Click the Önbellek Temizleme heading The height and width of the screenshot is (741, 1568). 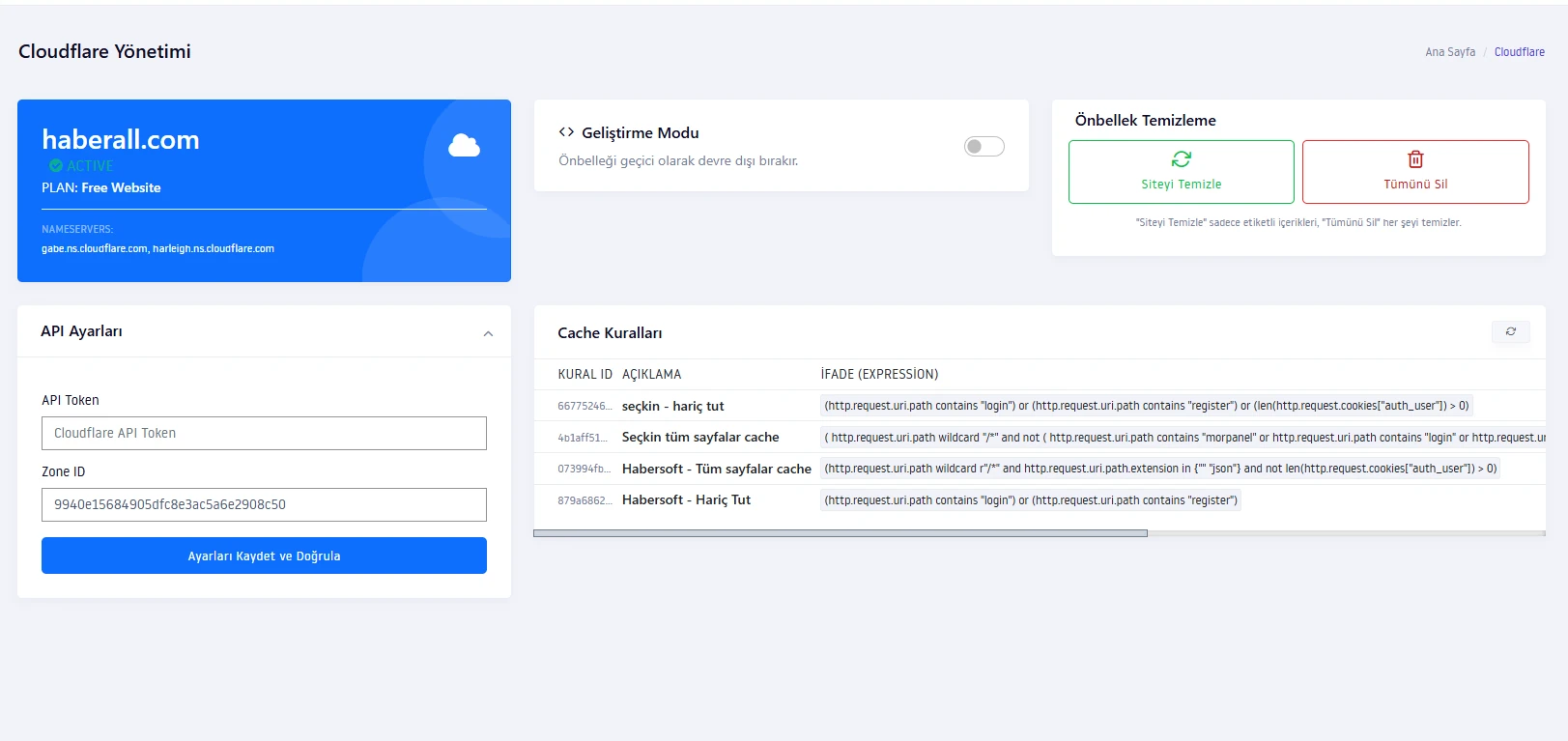[x=1145, y=120]
